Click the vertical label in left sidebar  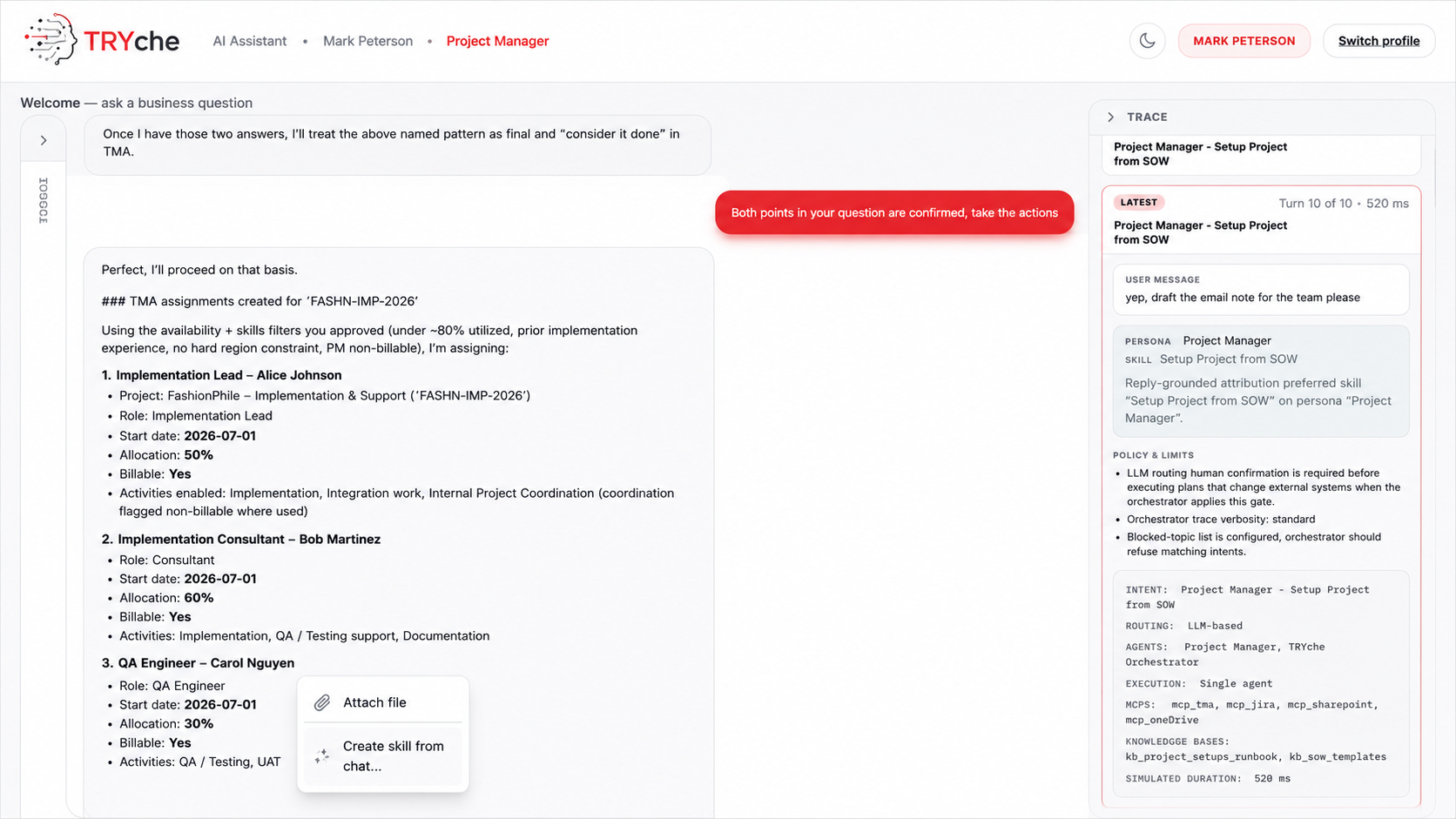[44, 201]
